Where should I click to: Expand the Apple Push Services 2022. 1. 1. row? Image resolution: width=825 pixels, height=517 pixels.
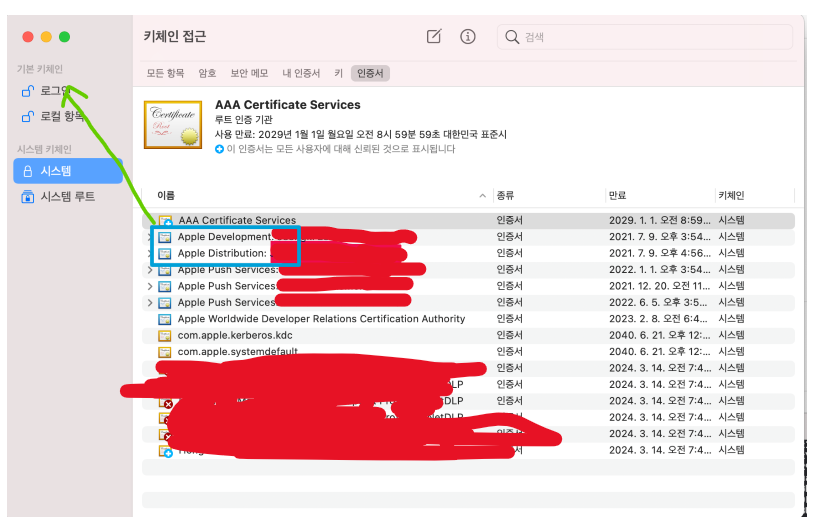click(x=150, y=270)
